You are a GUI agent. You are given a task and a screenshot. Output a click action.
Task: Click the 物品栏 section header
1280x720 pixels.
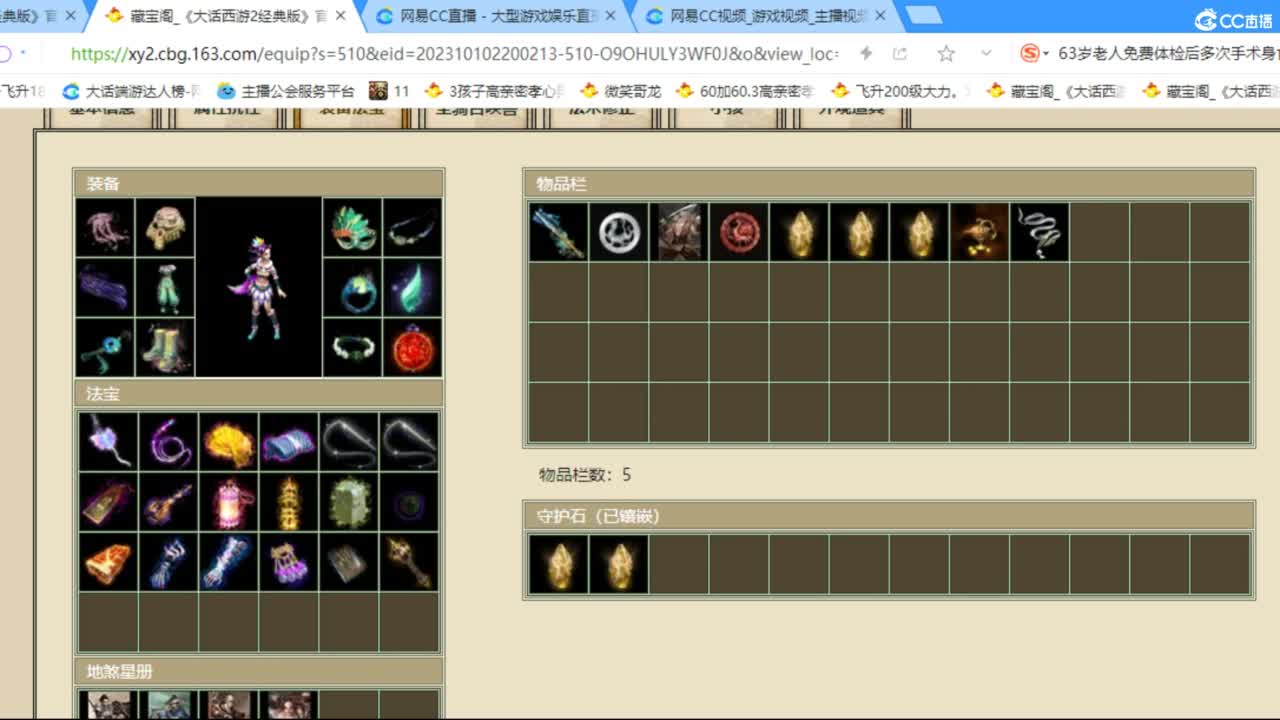[888, 184]
